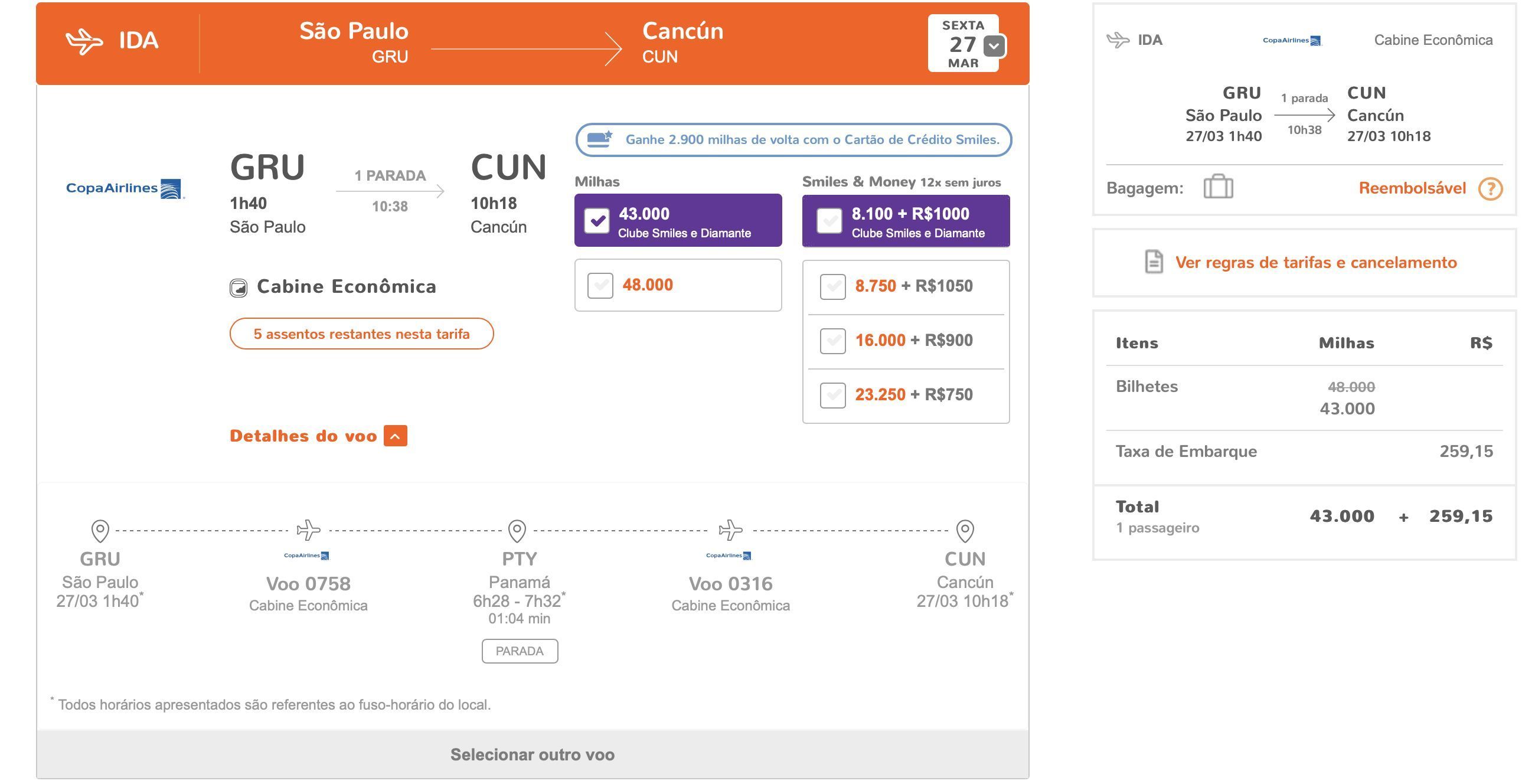Collapse the Detalhes do voo section
This screenshot has height=784, width=1522.
point(396,436)
